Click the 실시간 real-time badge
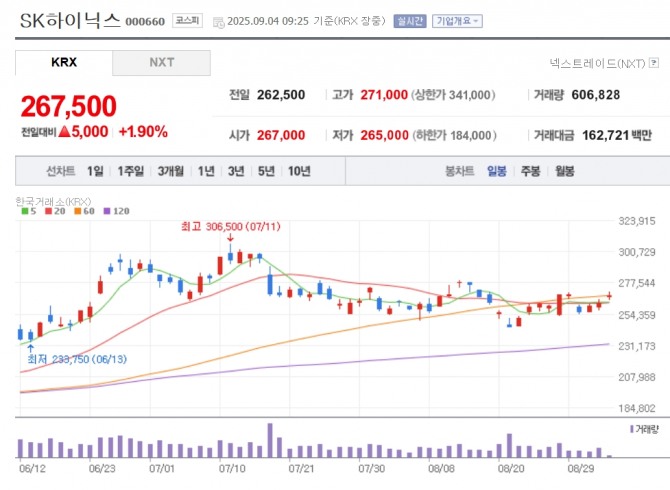 (x=408, y=20)
